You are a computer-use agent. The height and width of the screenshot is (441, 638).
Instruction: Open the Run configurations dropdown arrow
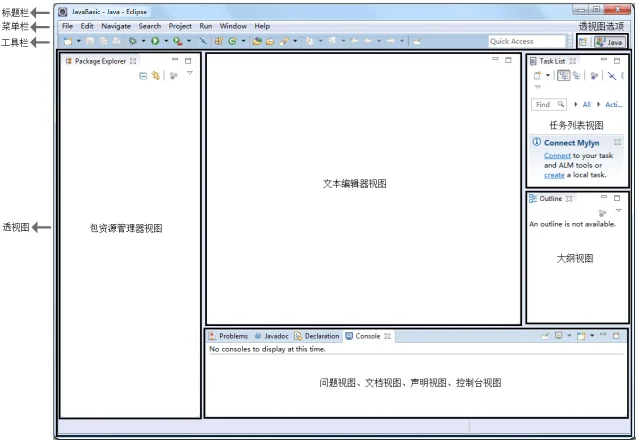(x=166, y=41)
